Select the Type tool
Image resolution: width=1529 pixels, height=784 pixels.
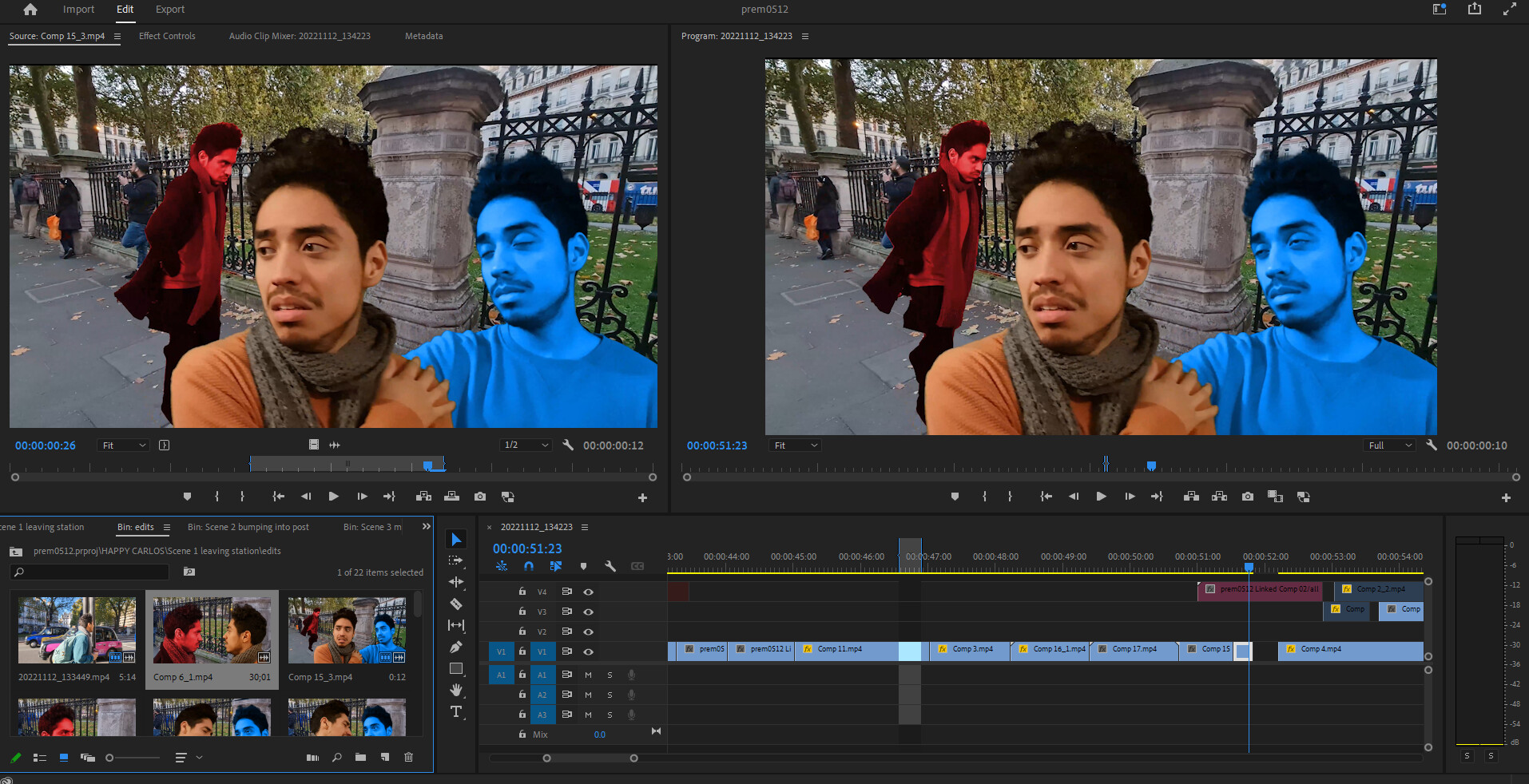pos(456,711)
